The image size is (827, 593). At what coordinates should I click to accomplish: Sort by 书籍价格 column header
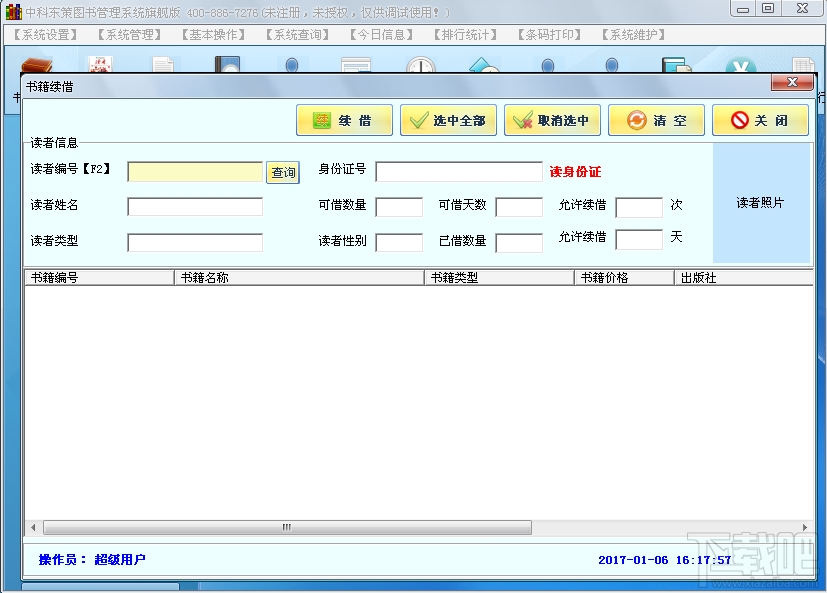pyautogui.click(x=624, y=278)
